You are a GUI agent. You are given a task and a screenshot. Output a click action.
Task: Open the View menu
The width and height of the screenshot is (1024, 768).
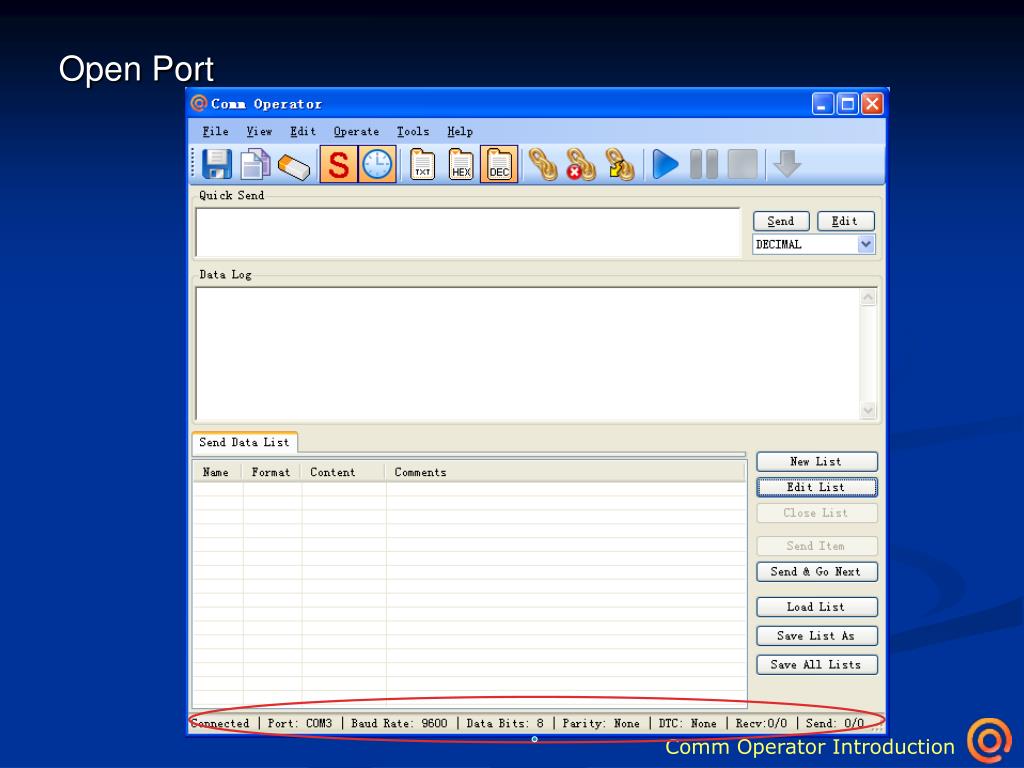259,131
